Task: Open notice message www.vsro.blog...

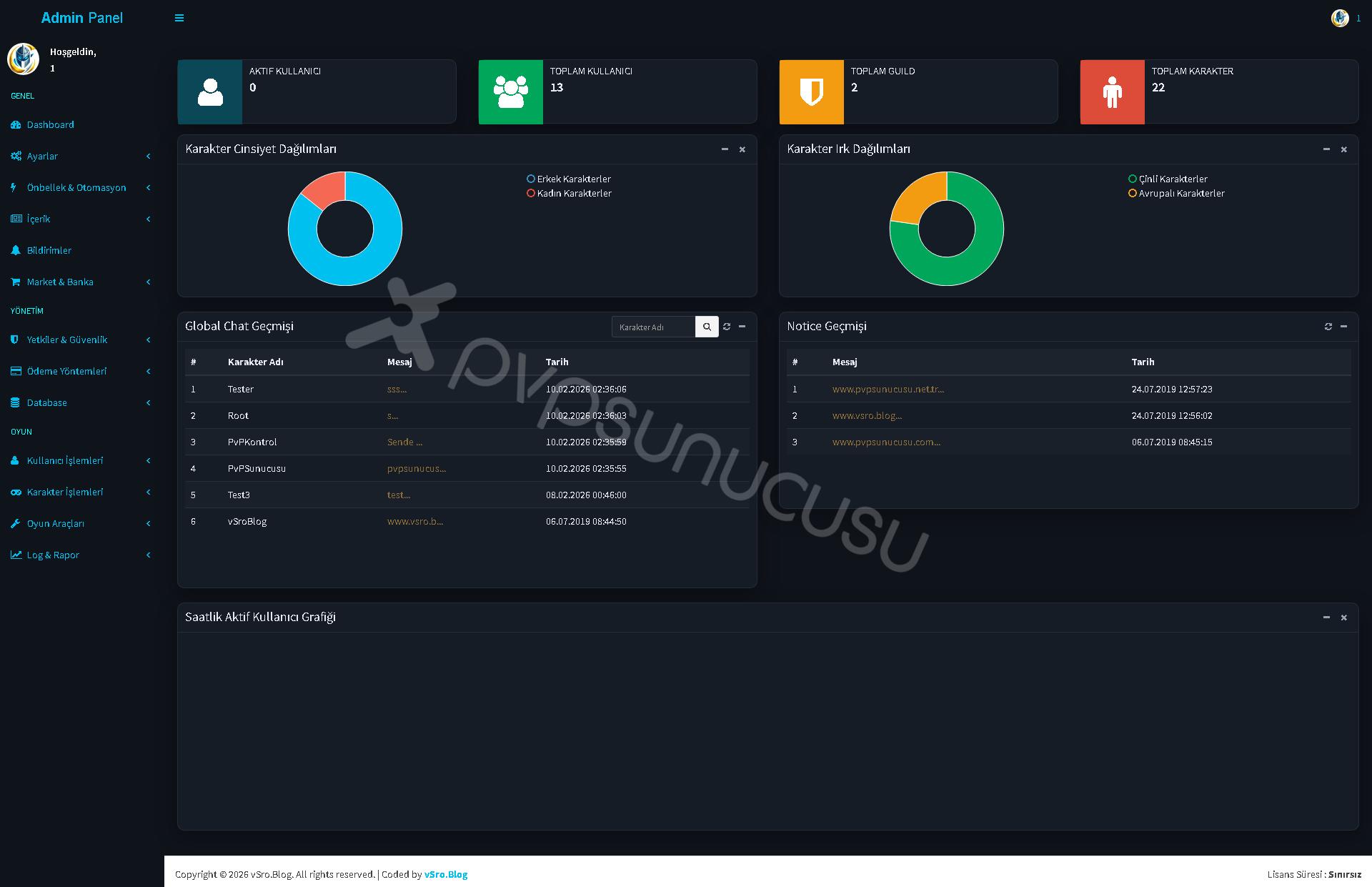Action: (x=867, y=416)
